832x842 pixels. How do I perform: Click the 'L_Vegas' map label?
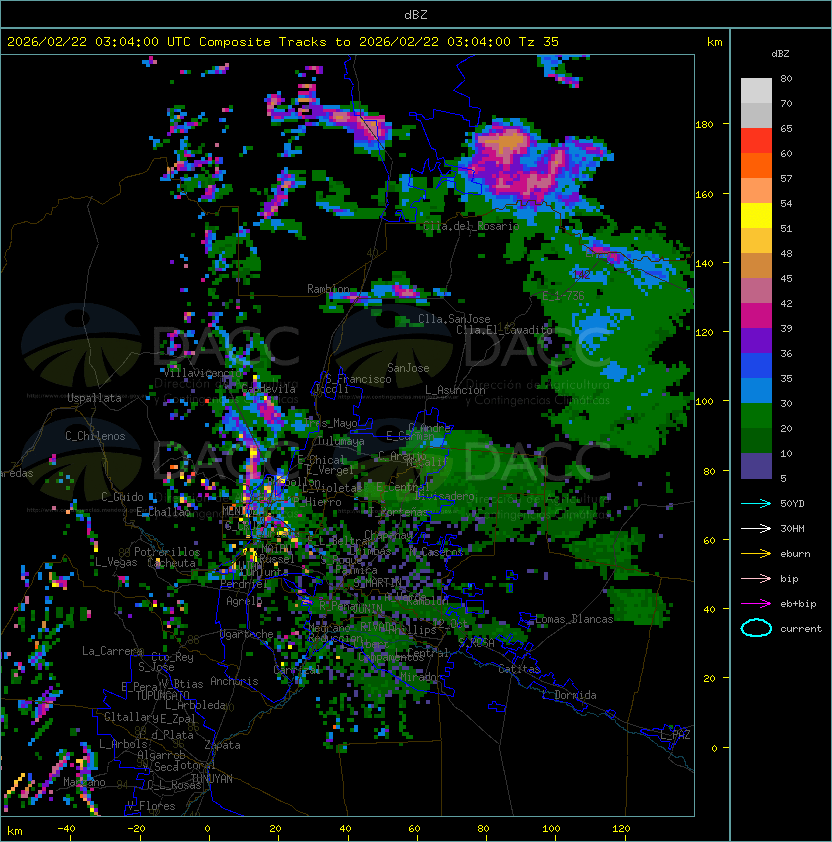[x=116, y=562]
